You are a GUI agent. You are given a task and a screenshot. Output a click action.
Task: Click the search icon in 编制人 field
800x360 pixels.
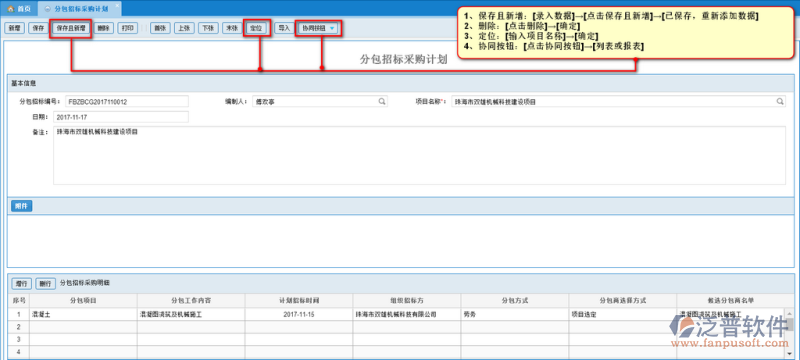click(x=382, y=101)
